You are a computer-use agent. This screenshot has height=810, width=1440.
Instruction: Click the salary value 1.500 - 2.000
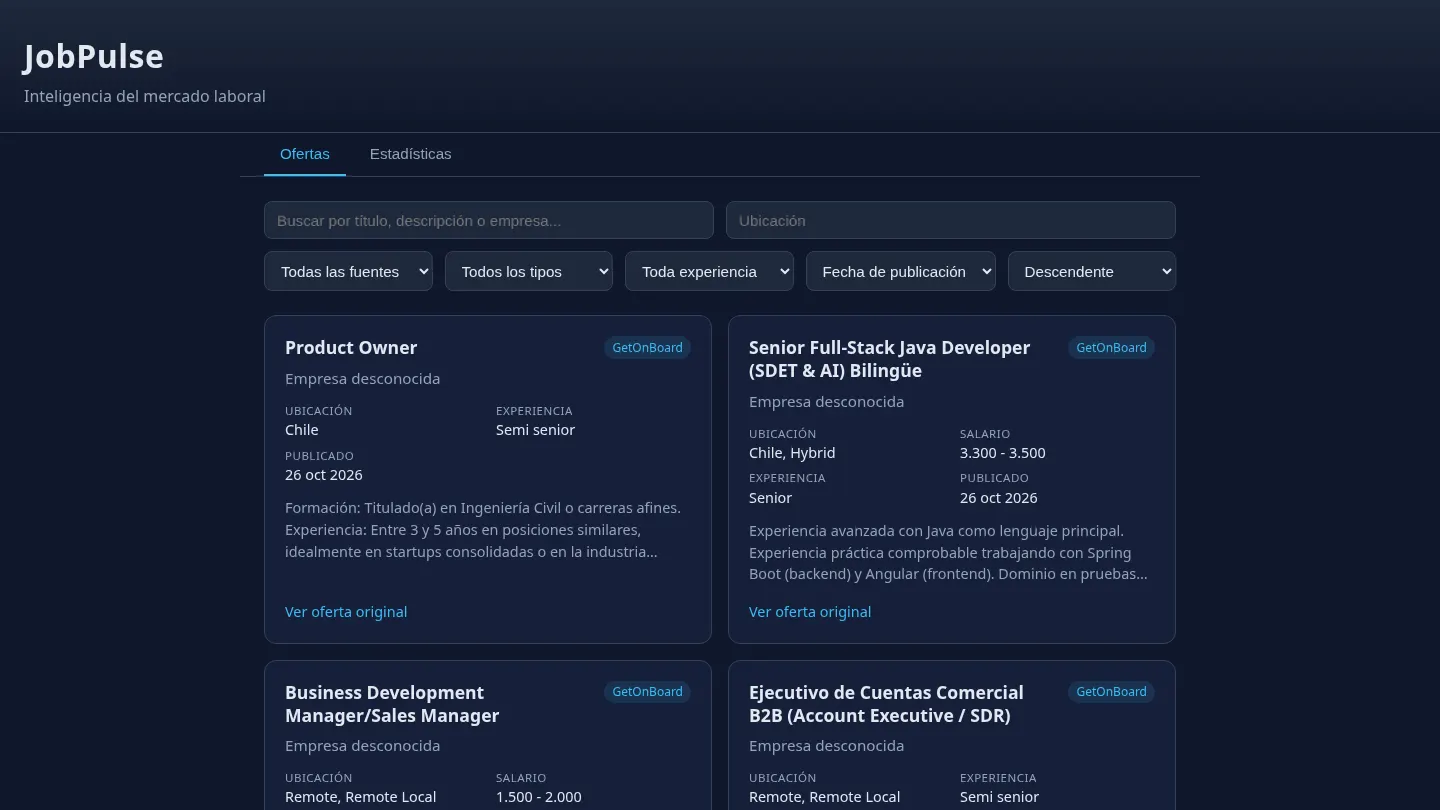(539, 797)
